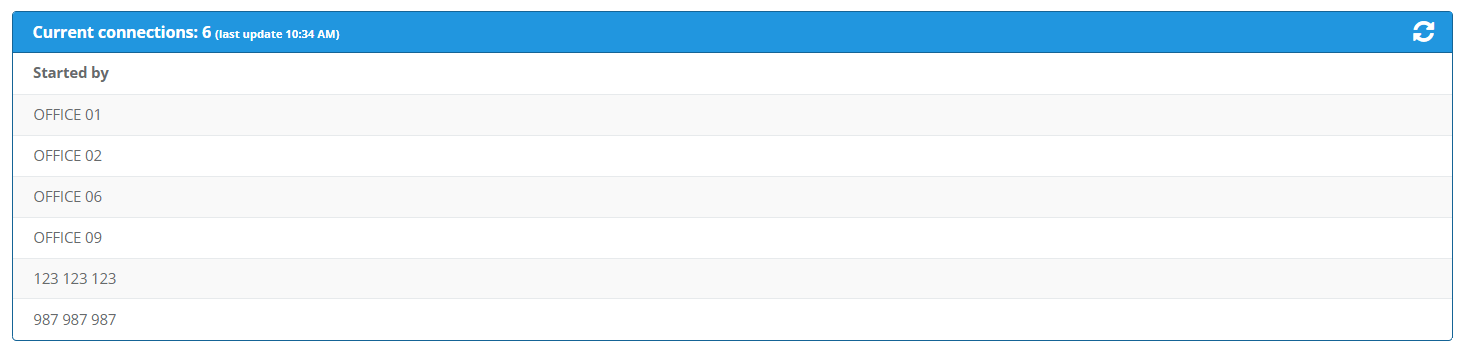Click the Started by header text

[71, 73]
